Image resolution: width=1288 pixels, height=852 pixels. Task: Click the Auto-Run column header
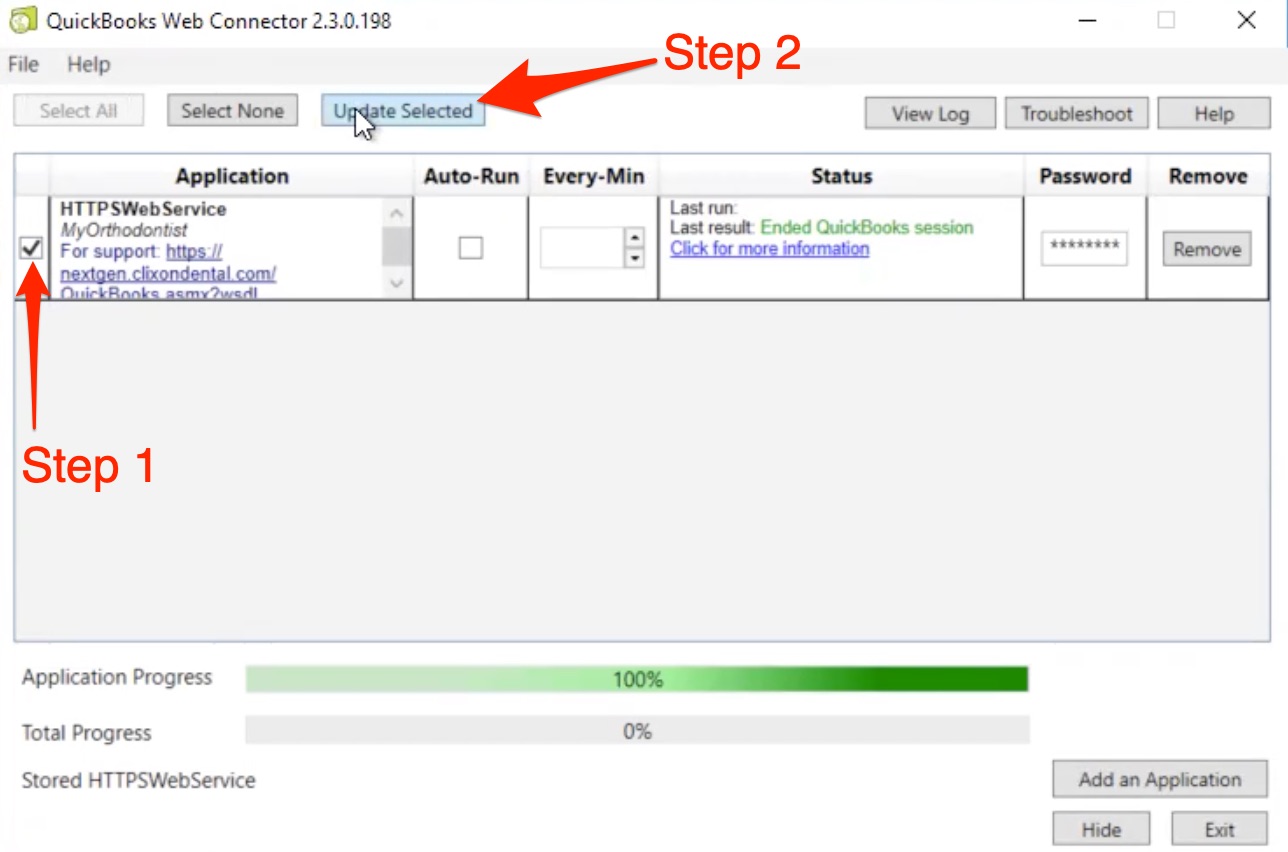click(x=471, y=177)
